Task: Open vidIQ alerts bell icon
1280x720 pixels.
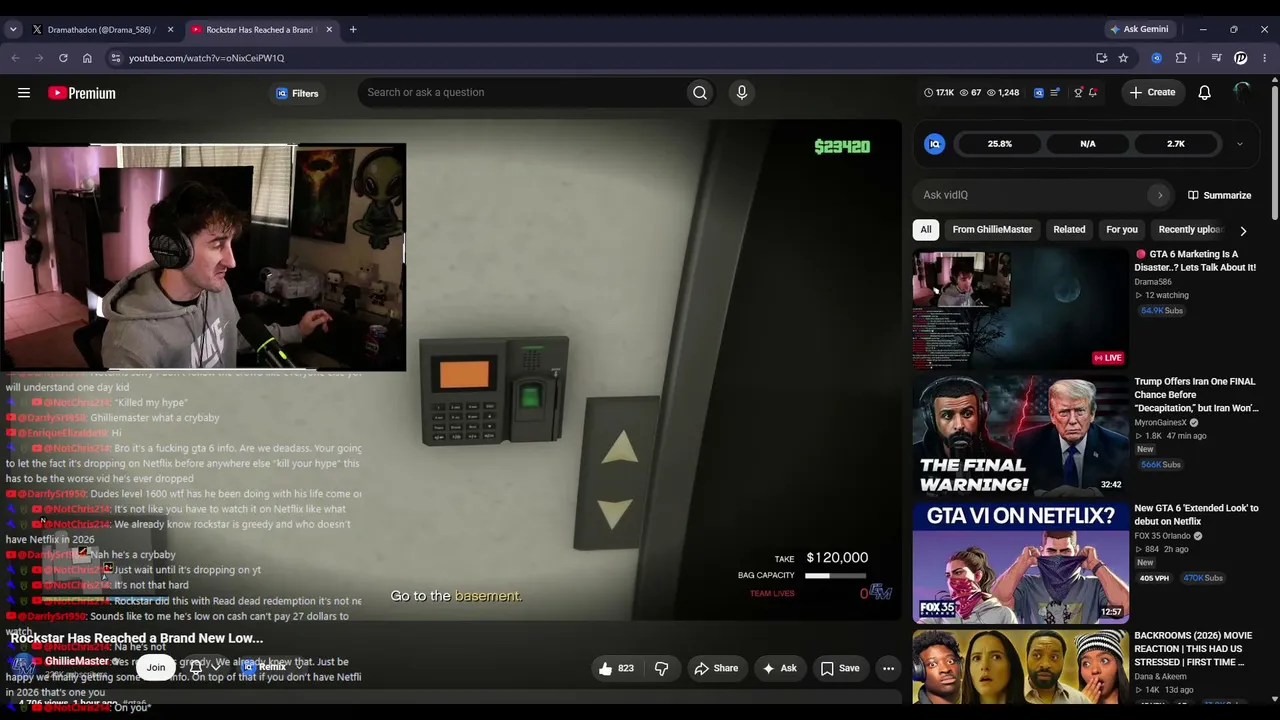Action: tap(1093, 93)
